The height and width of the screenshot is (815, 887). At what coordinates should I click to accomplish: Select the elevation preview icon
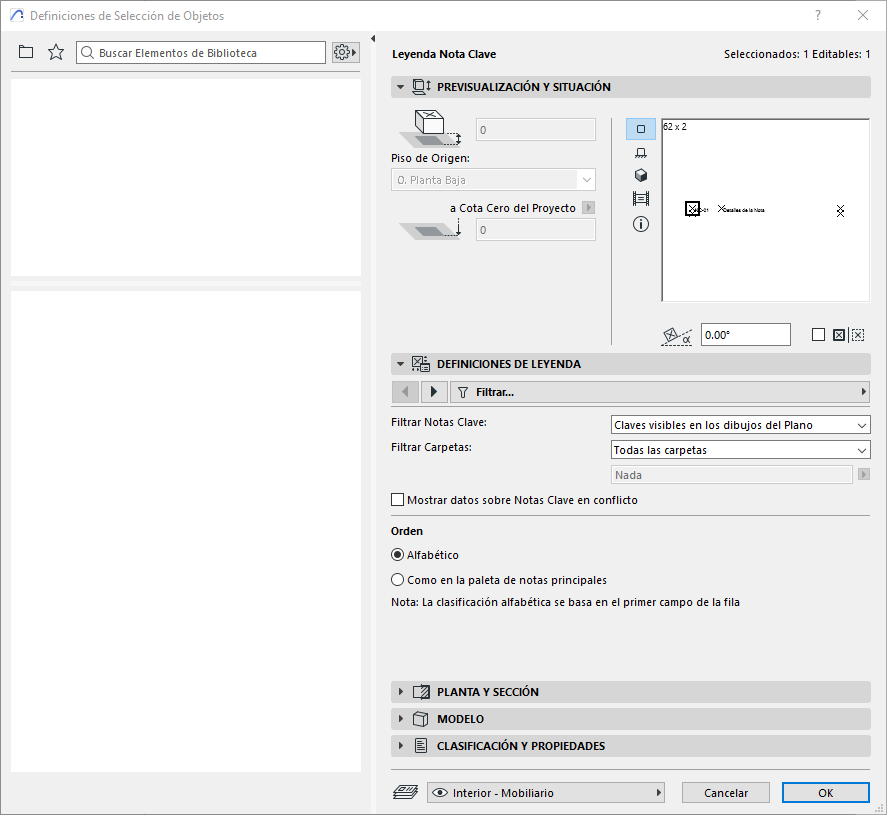pos(641,152)
